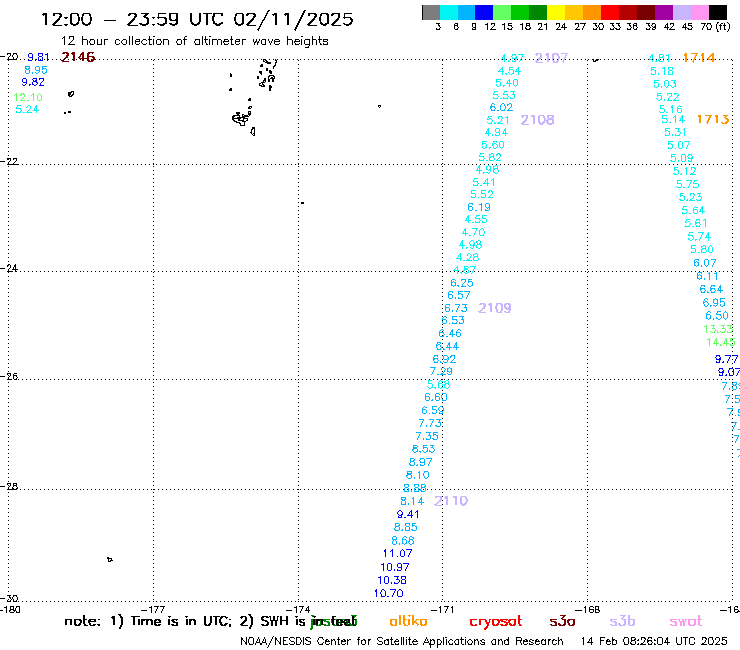Select the wave height reading 5.21
This screenshot has width=740, height=650.
tap(498, 120)
